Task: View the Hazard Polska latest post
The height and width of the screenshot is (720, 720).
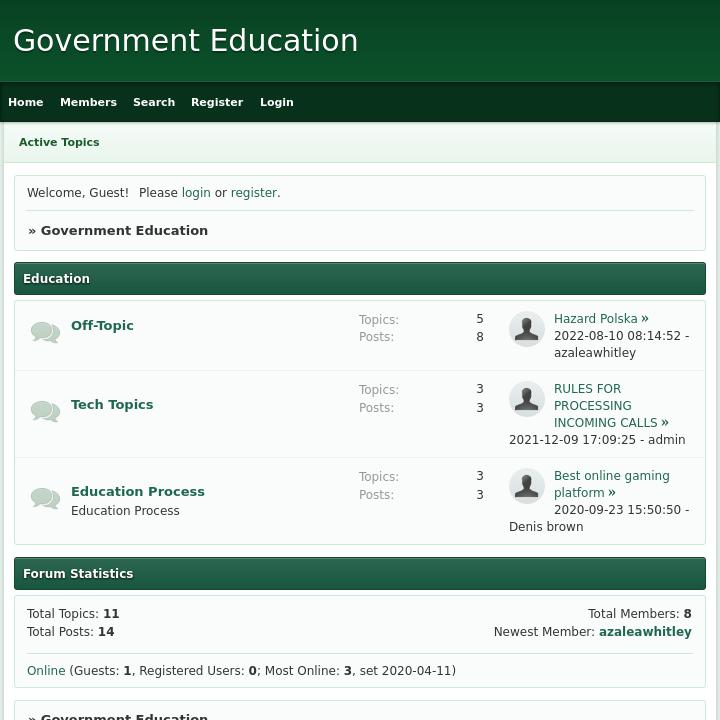Action: 596,319
